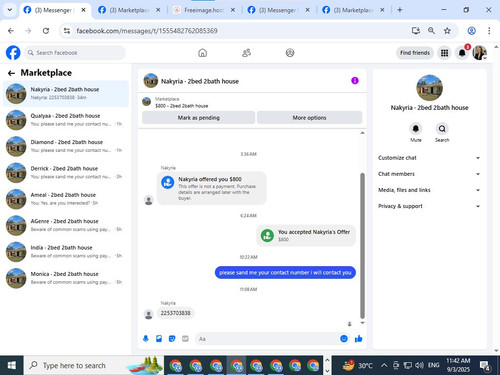Click the Mark as pending button

pyautogui.click(x=199, y=118)
